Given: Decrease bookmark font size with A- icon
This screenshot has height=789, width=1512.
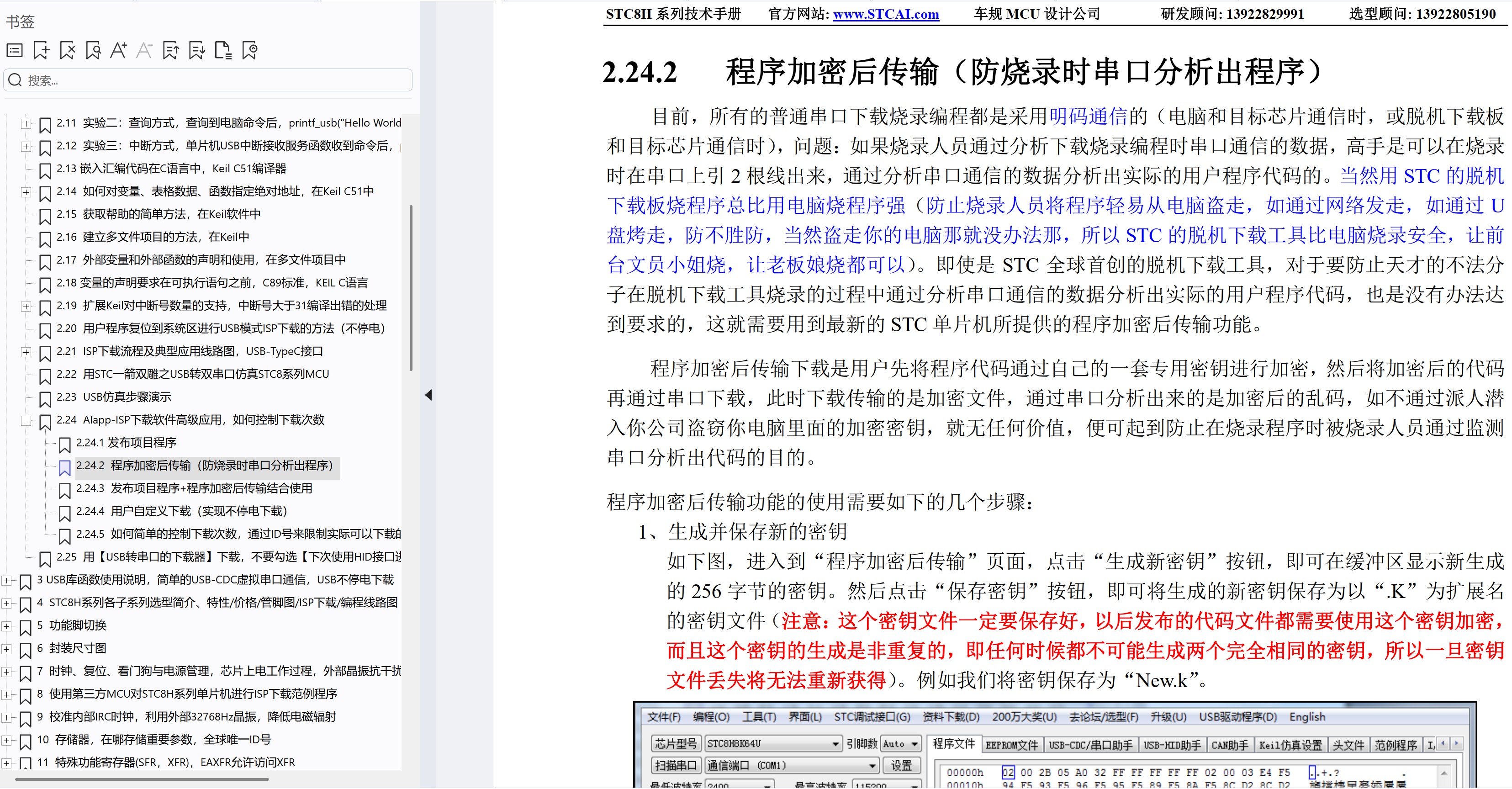Looking at the screenshot, I should (144, 51).
